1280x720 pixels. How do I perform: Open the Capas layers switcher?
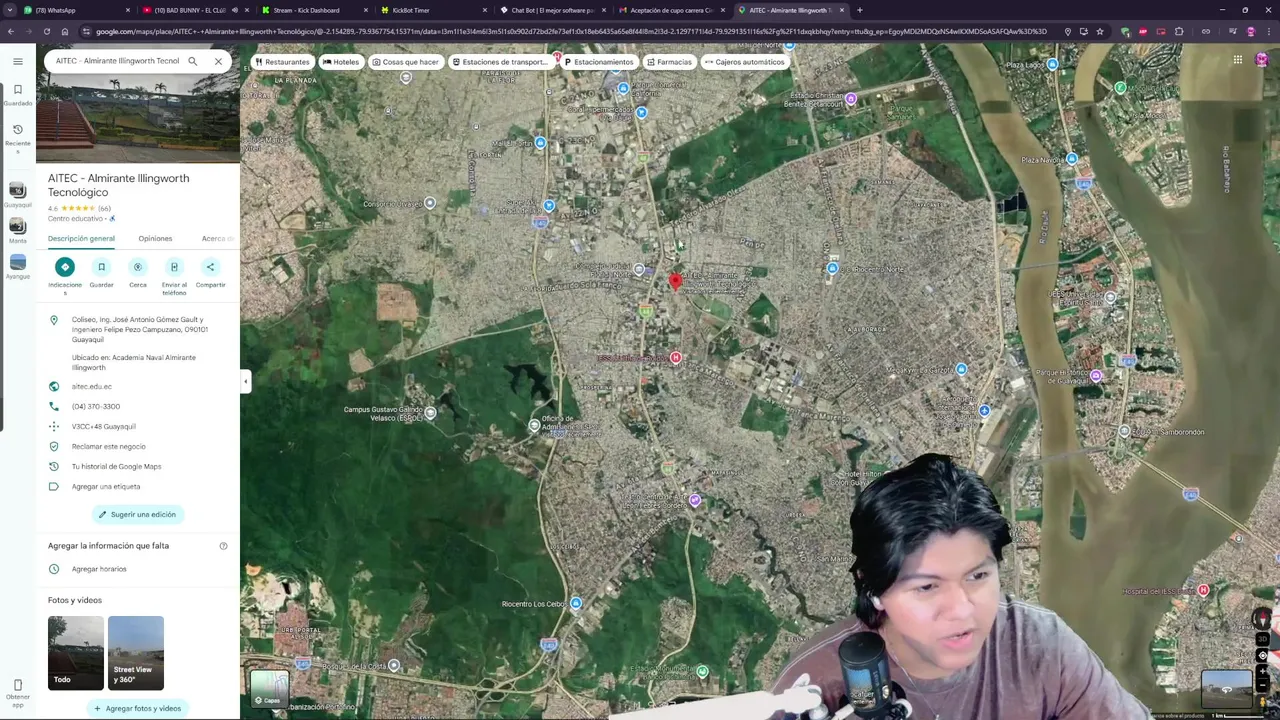270,688
